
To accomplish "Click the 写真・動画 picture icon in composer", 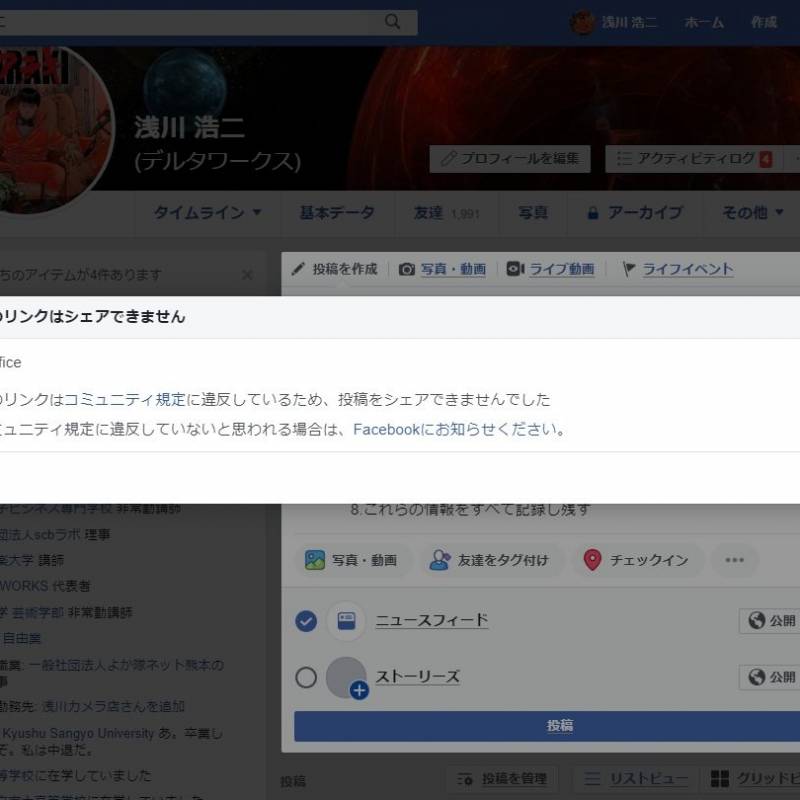I will pos(315,560).
